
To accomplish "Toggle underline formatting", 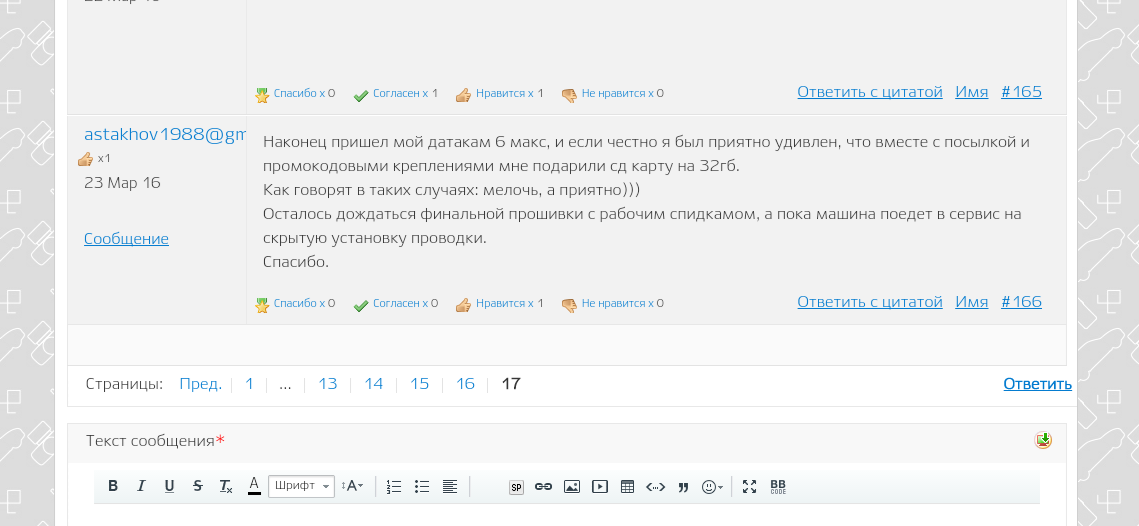I will click(x=169, y=487).
